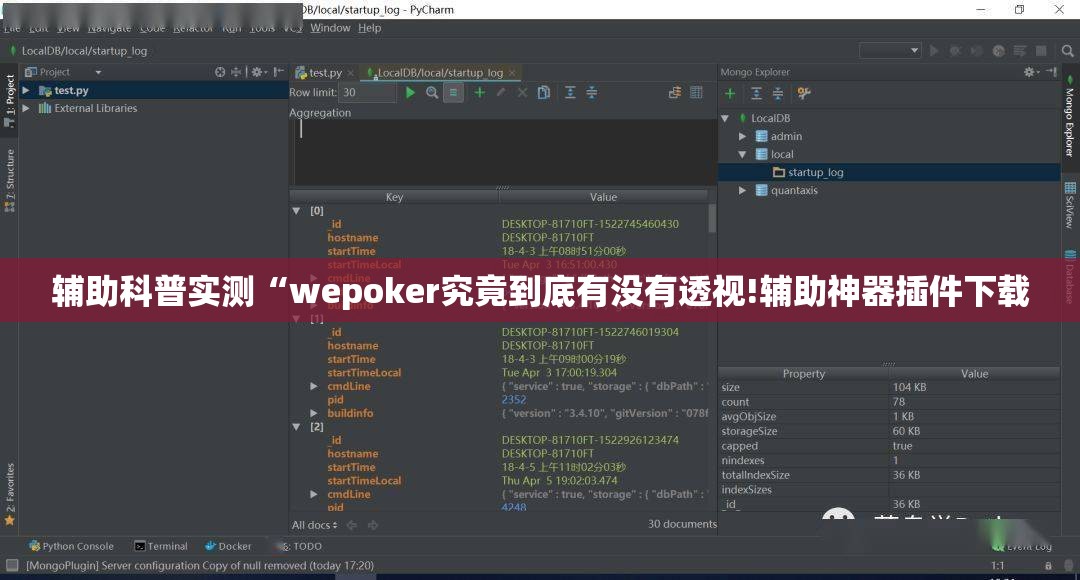Click the Row limit input field
This screenshot has width=1080, height=580.
368,92
